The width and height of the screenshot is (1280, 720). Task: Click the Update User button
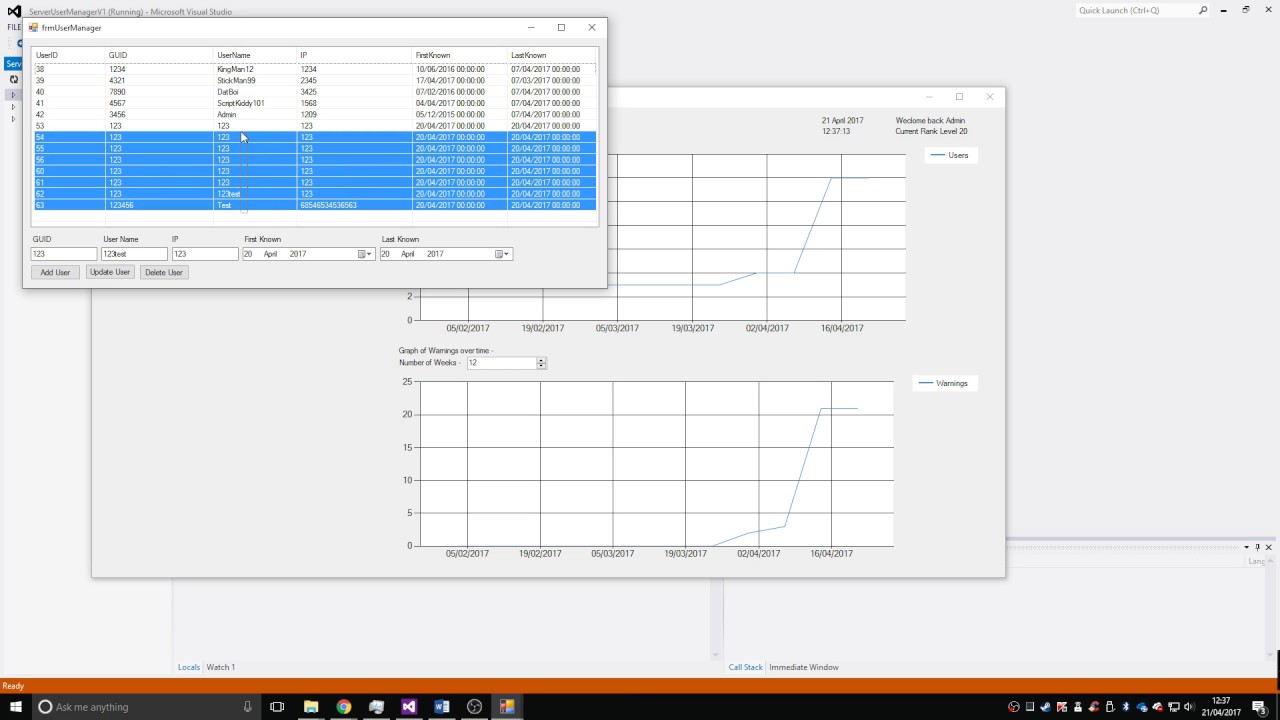[x=110, y=272]
